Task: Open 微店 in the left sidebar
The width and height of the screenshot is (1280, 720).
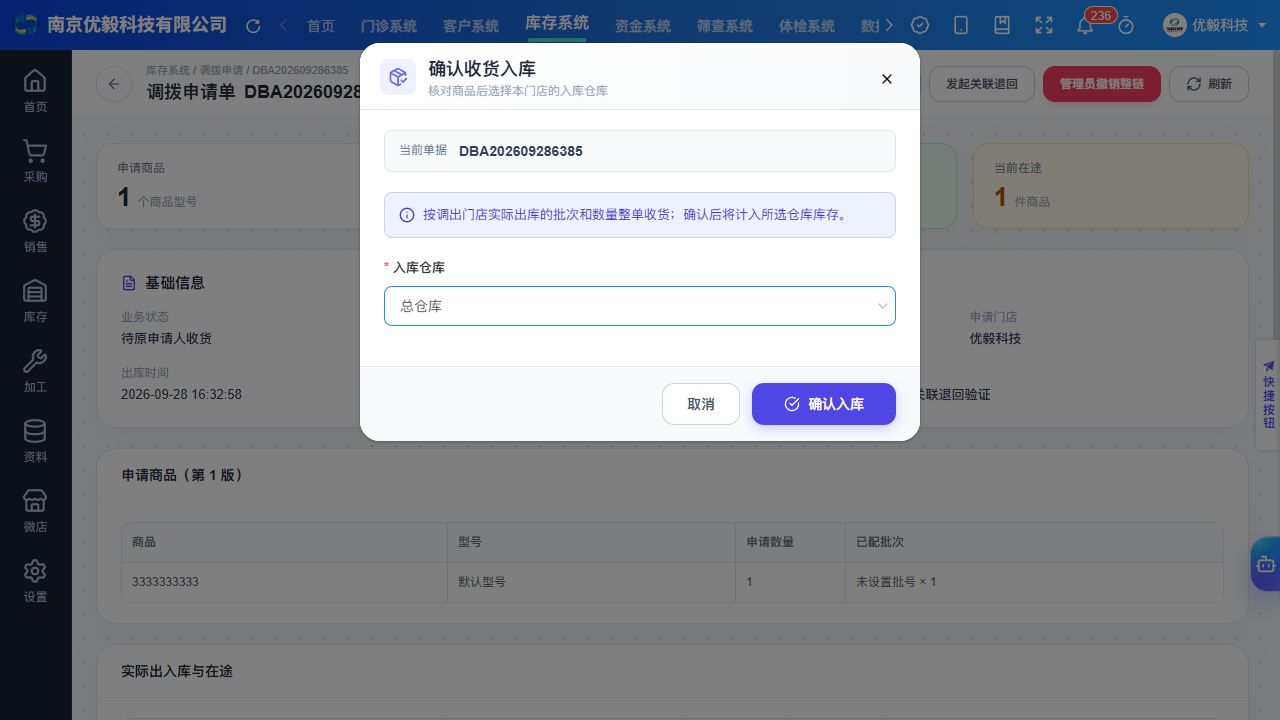Action: (35, 511)
